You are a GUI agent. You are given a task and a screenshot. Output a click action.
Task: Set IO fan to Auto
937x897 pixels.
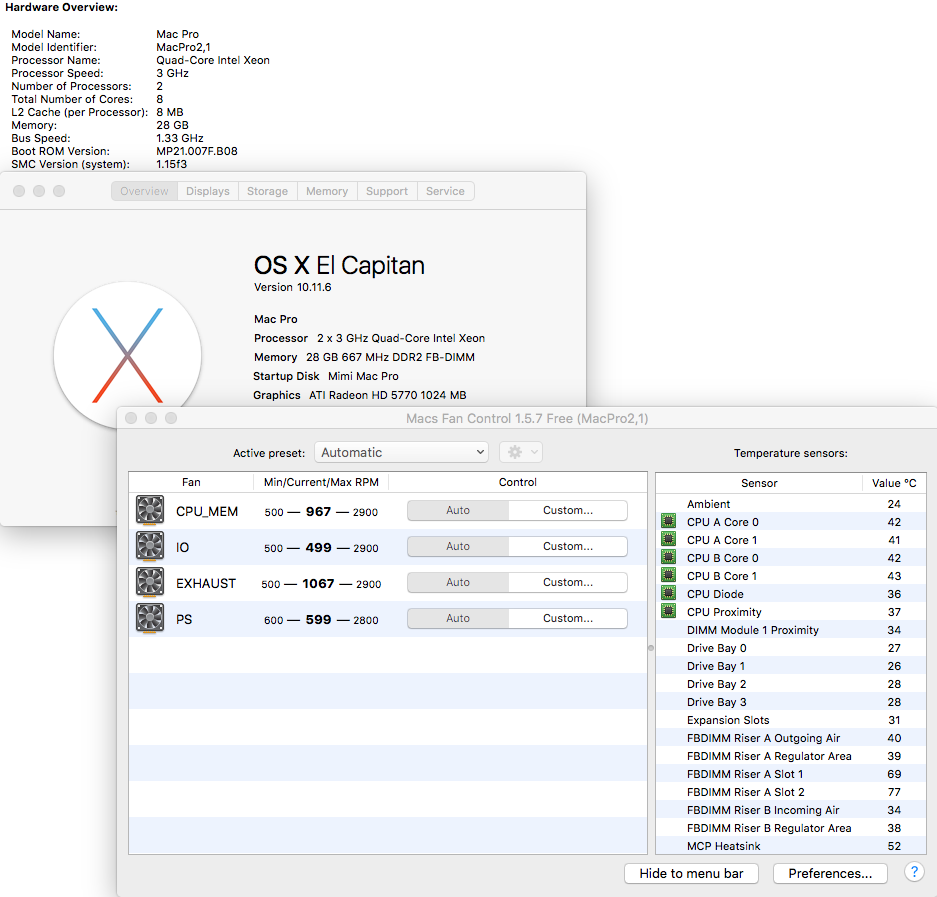click(458, 546)
